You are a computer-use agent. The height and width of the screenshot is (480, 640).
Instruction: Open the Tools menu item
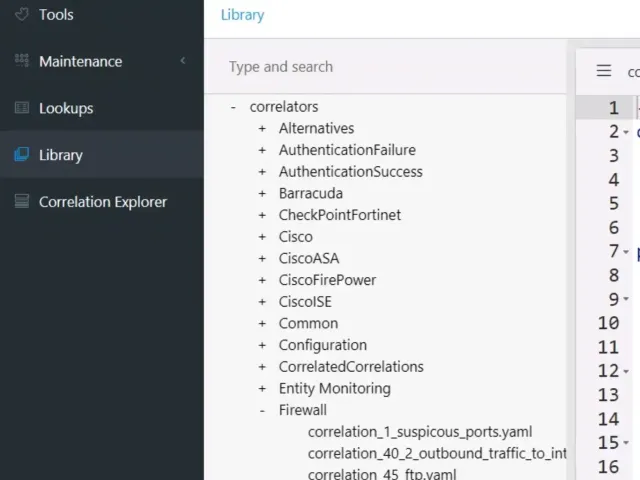coord(56,15)
